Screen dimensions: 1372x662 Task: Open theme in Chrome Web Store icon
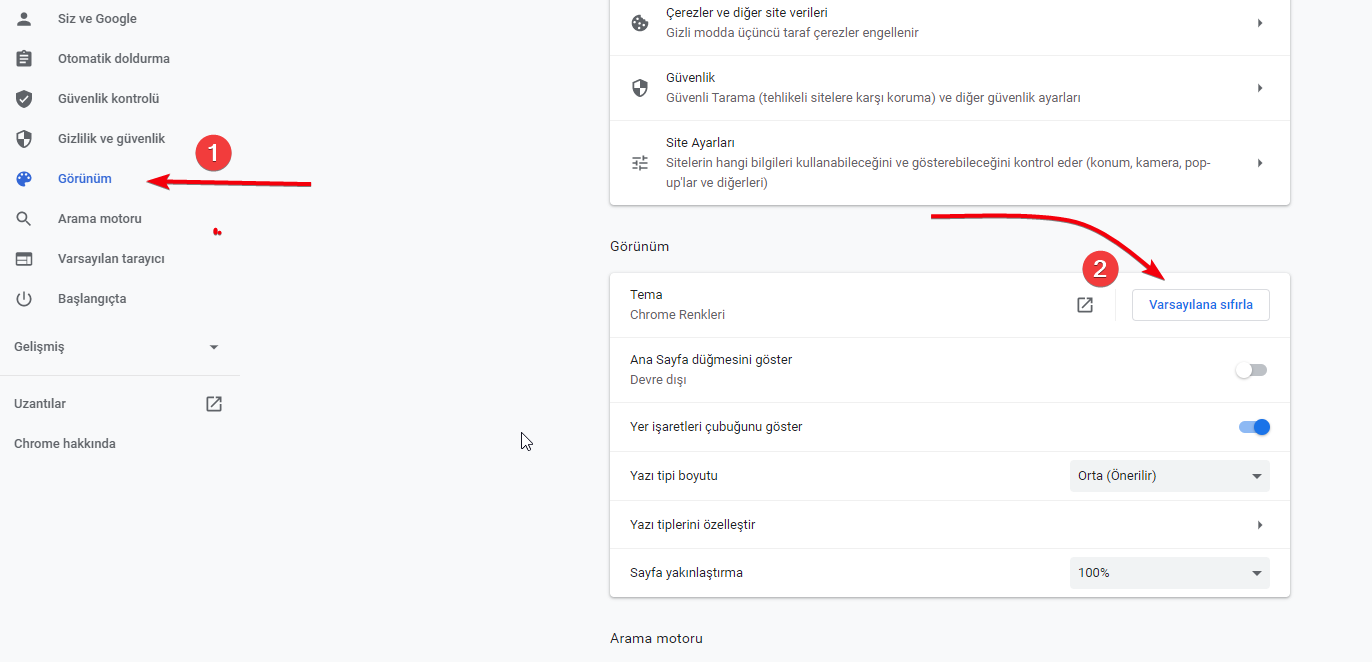click(1085, 305)
